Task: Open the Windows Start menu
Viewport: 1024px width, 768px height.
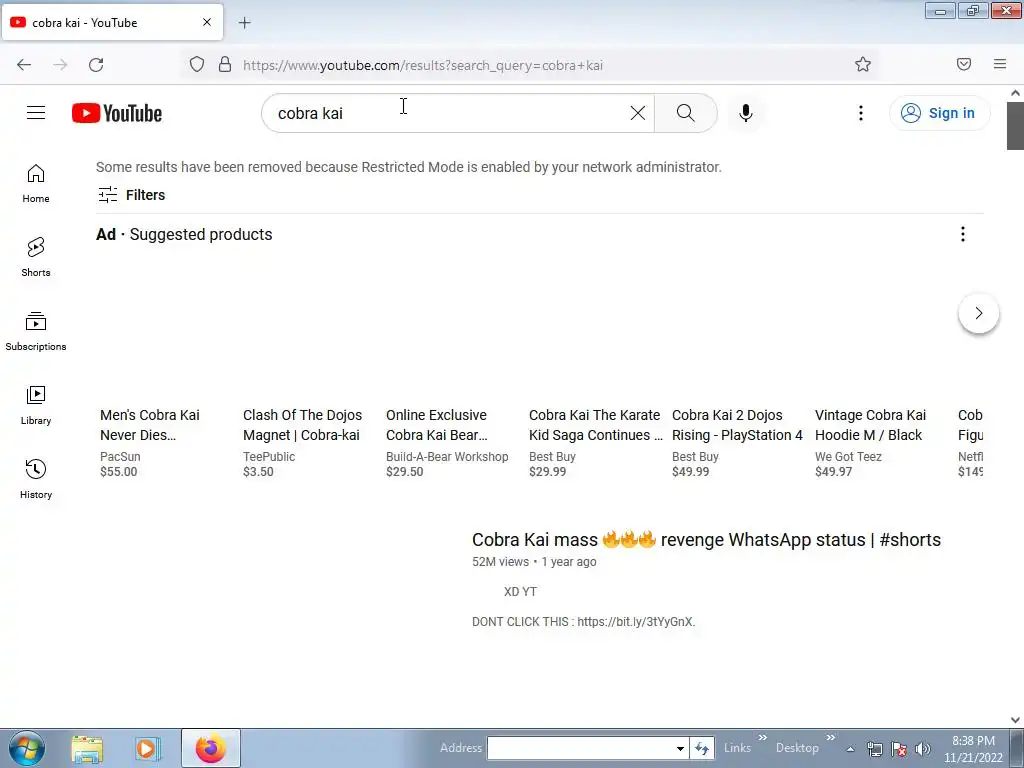Action: click(27, 748)
